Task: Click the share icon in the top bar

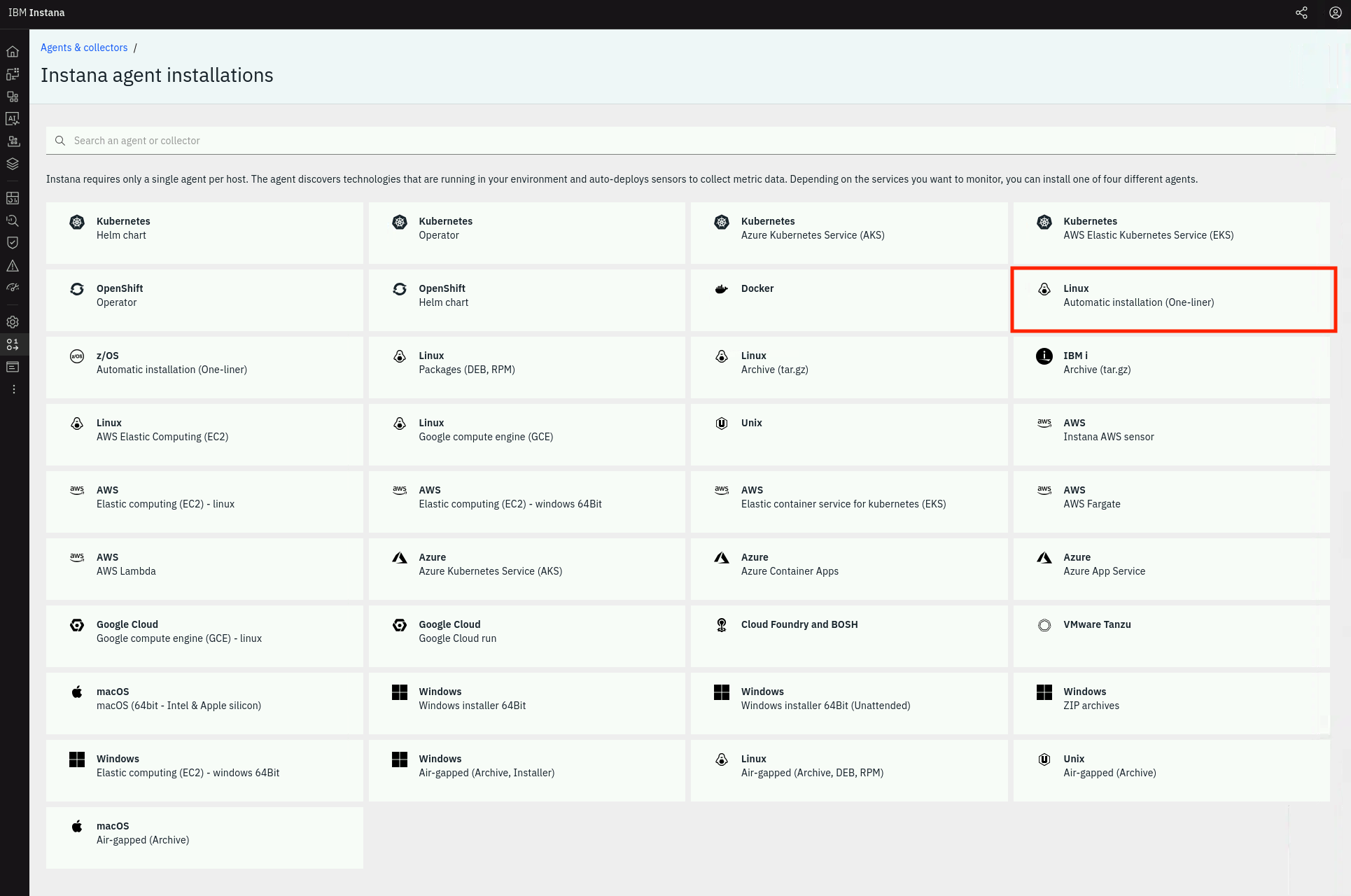Action: [1301, 13]
